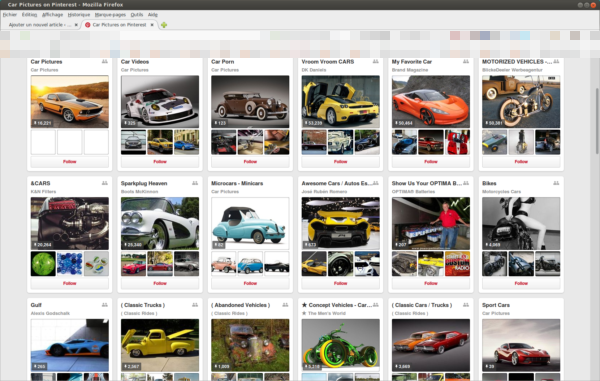Screen dimensions: 600x381
Task: Open the Custom Radio thumbnail in OPTIMA board
Action: point(457,264)
